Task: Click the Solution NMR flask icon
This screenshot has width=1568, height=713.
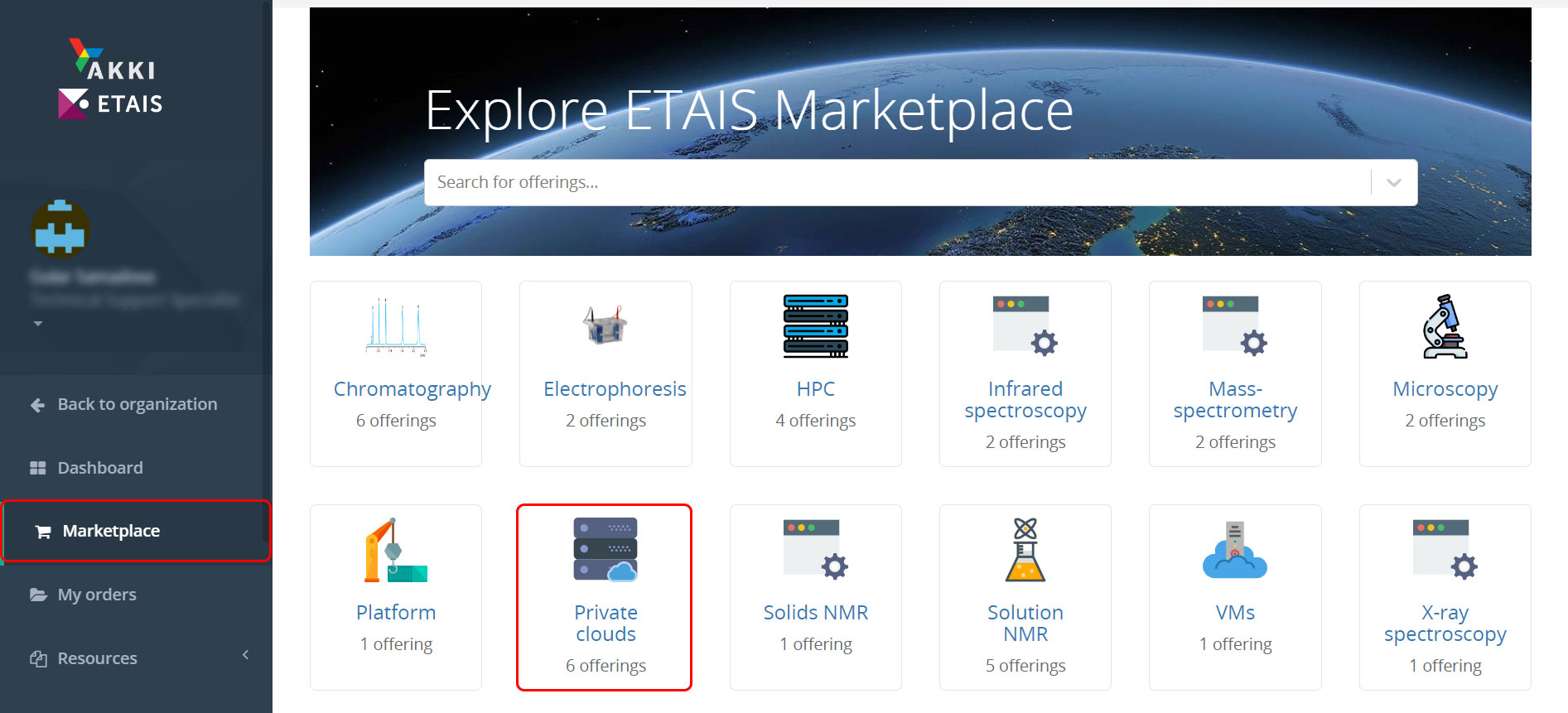Action: (1025, 550)
